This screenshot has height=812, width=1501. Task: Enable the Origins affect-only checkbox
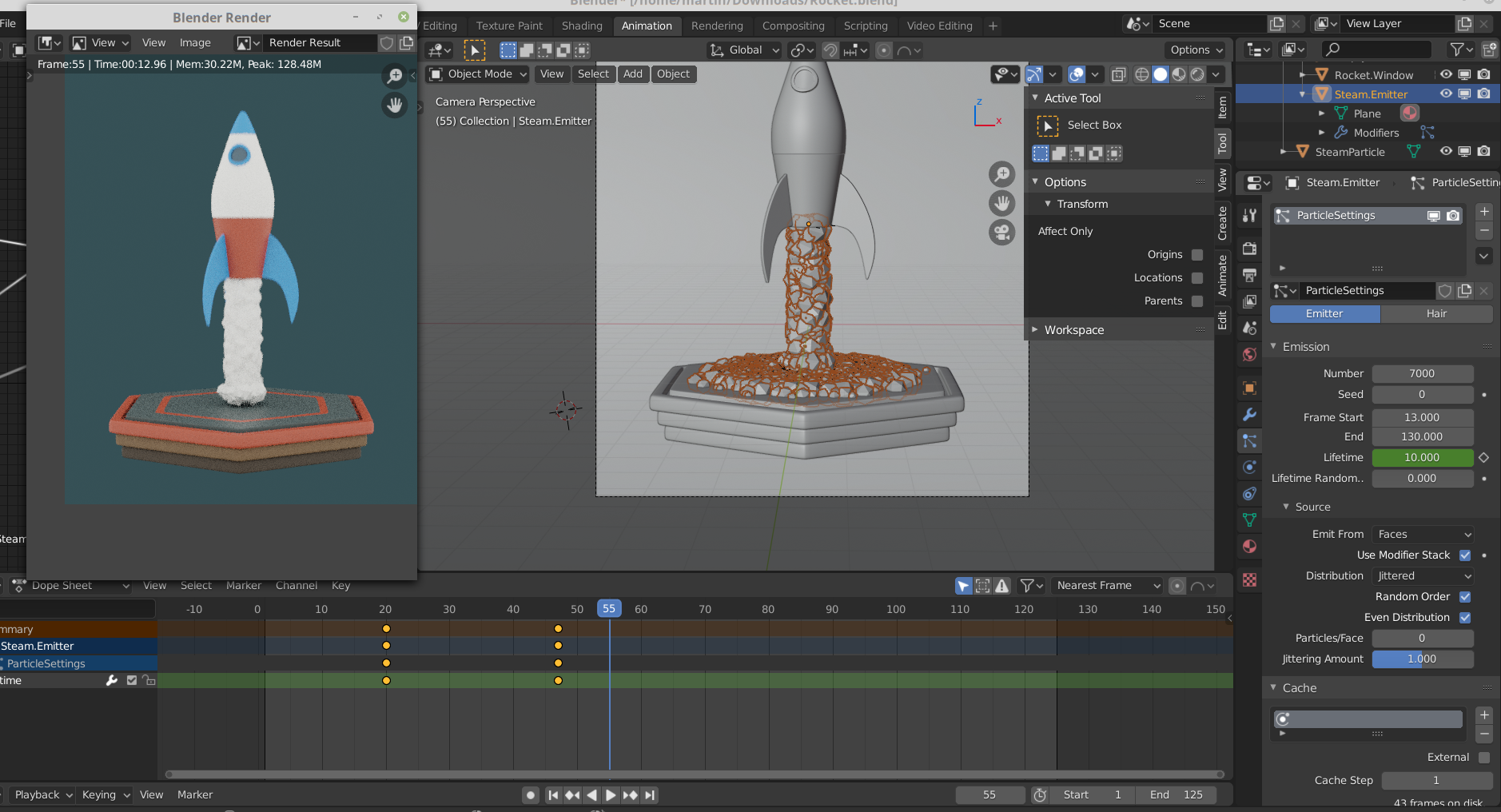[x=1197, y=255]
